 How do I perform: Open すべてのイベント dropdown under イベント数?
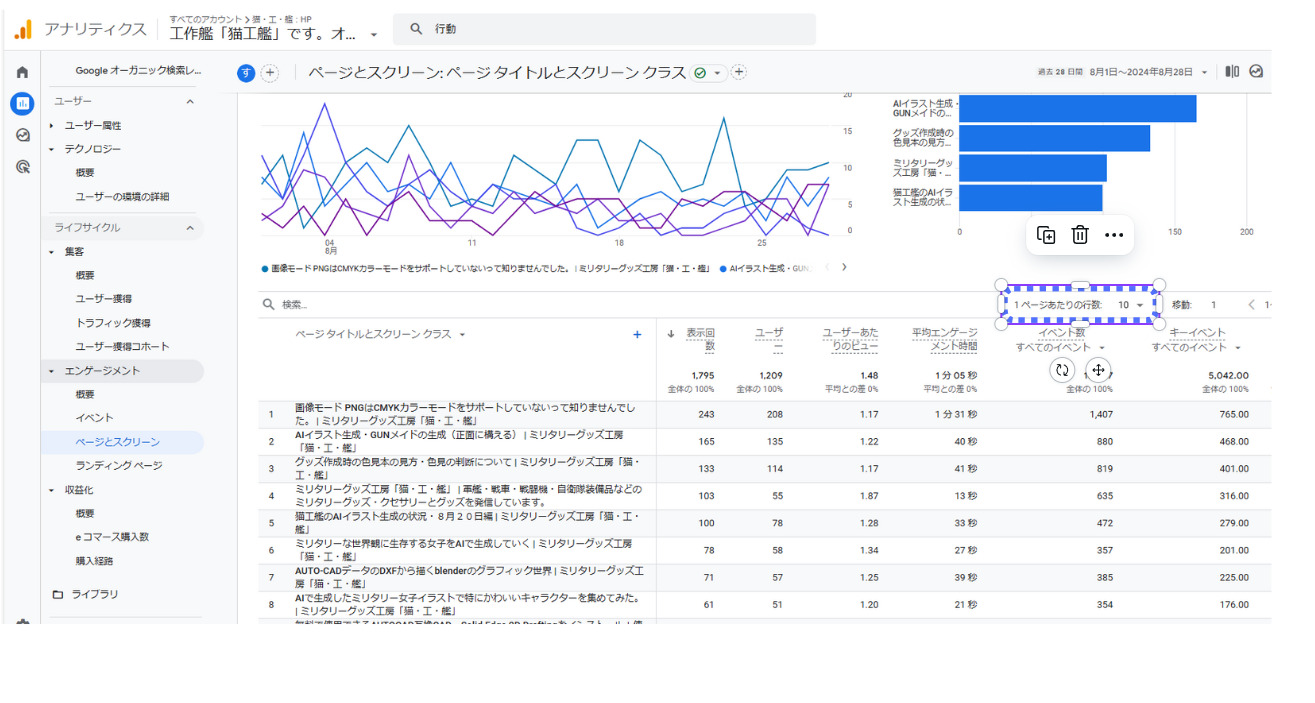pyautogui.click(x=1059, y=348)
